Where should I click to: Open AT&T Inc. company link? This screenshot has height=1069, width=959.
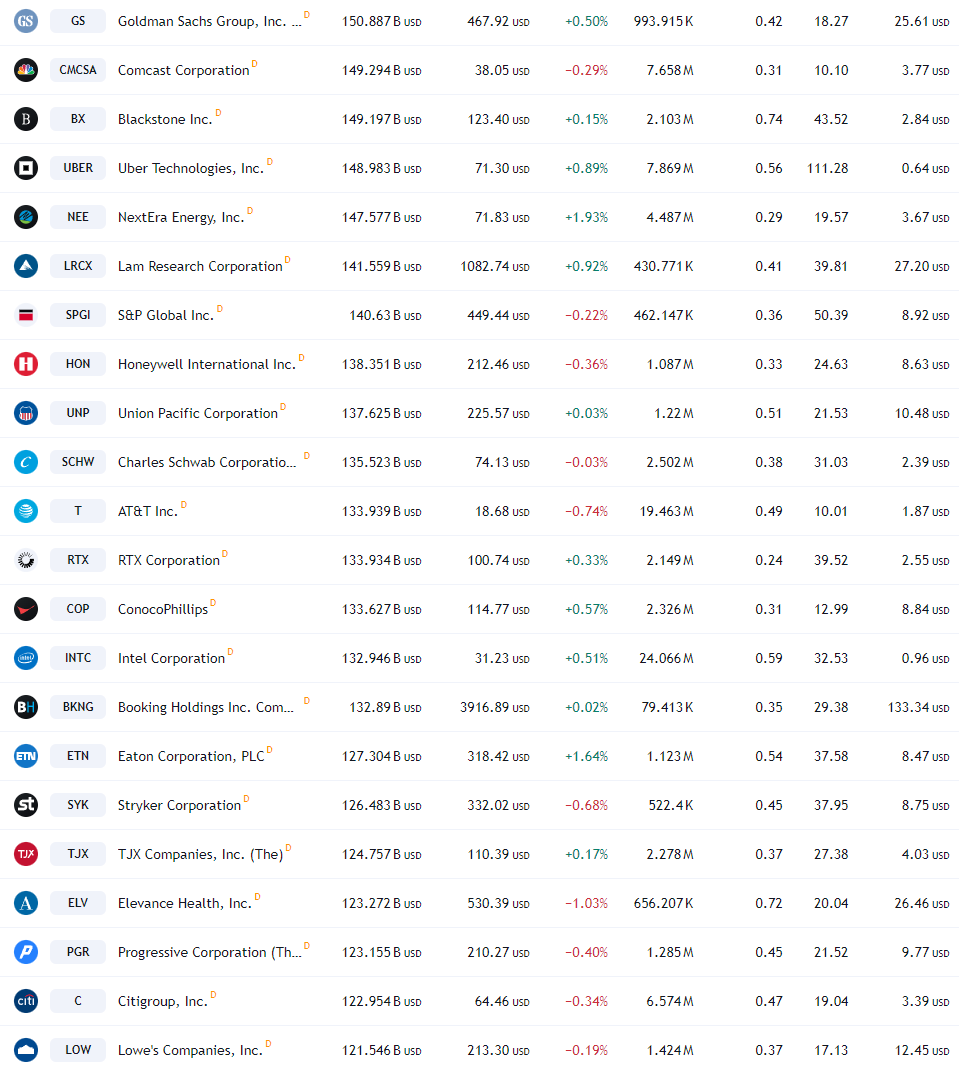click(x=147, y=511)
